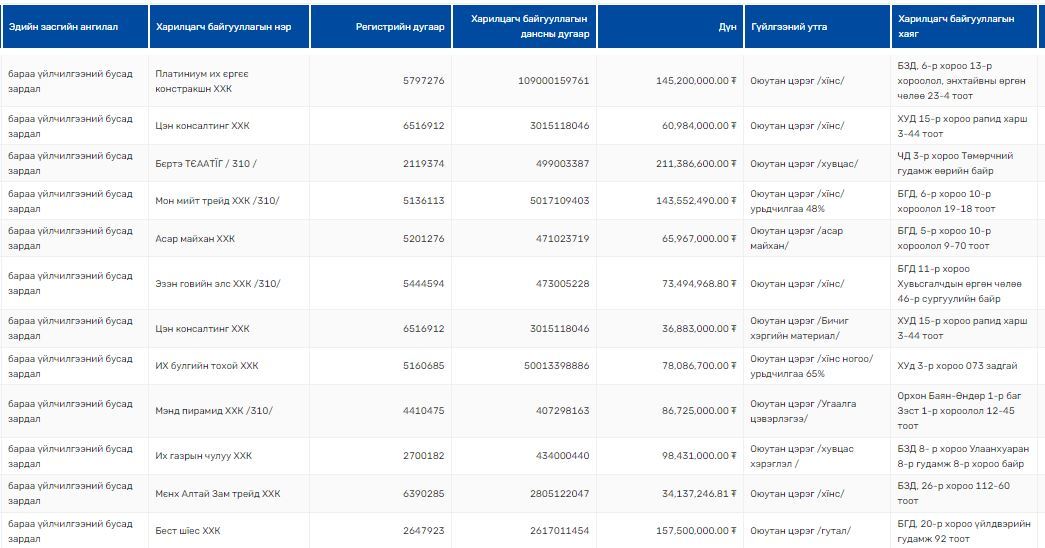Select account number 434000440
1045x548 pixels.
562,456
